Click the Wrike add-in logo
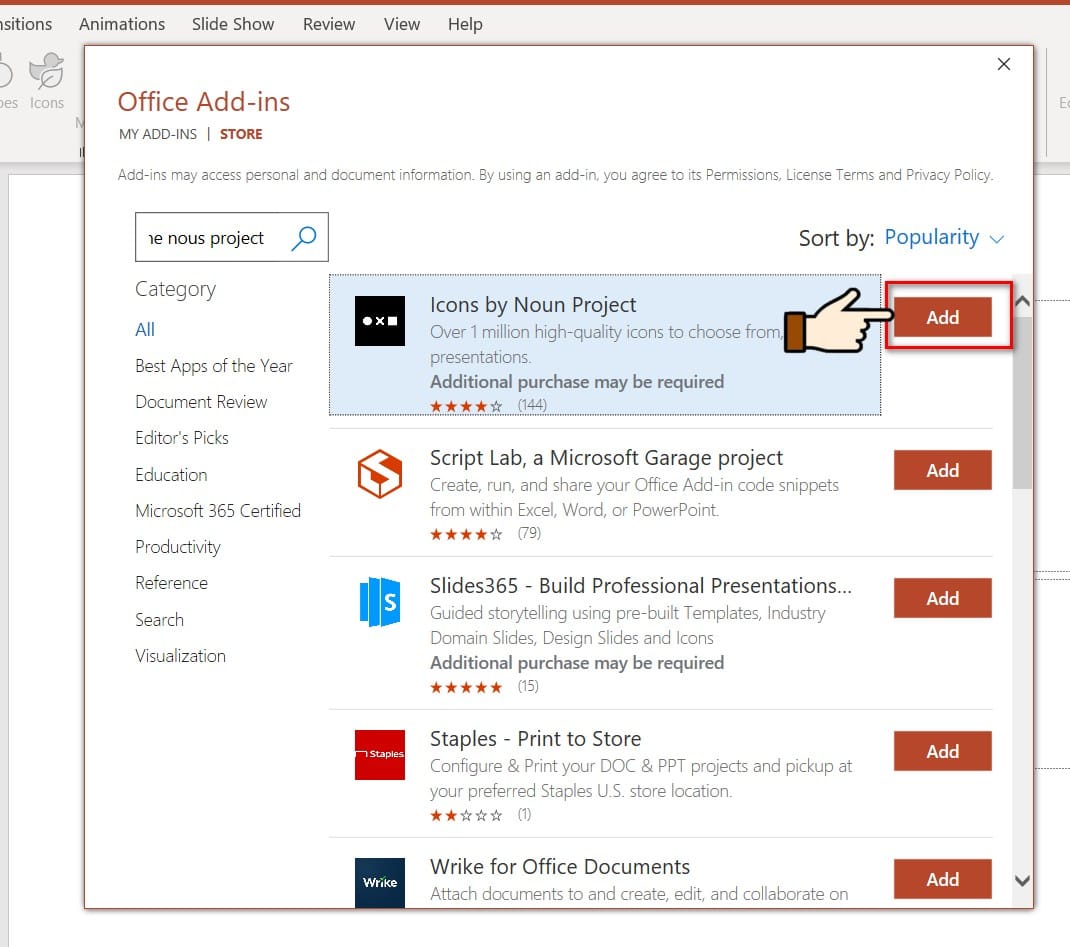The width and height of the screenshot is (1070, 947). (379, 882)
